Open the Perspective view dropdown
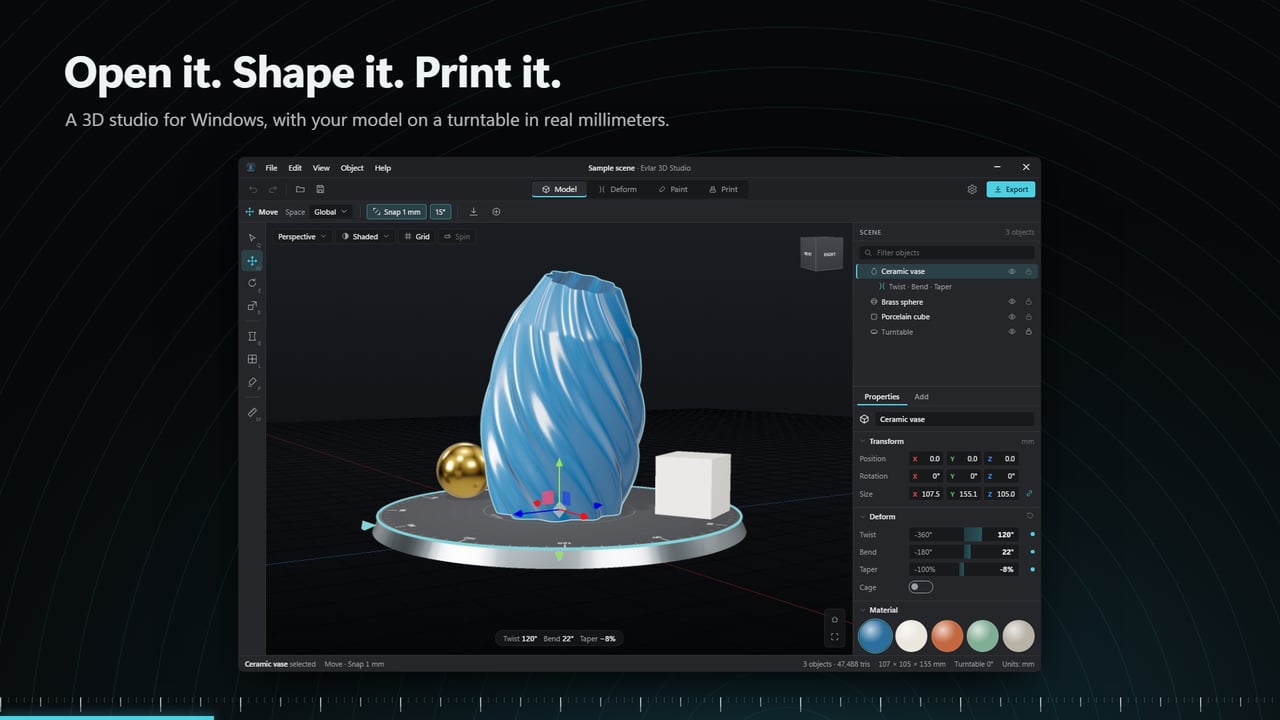1280x720 pixels. click(302, 237)
